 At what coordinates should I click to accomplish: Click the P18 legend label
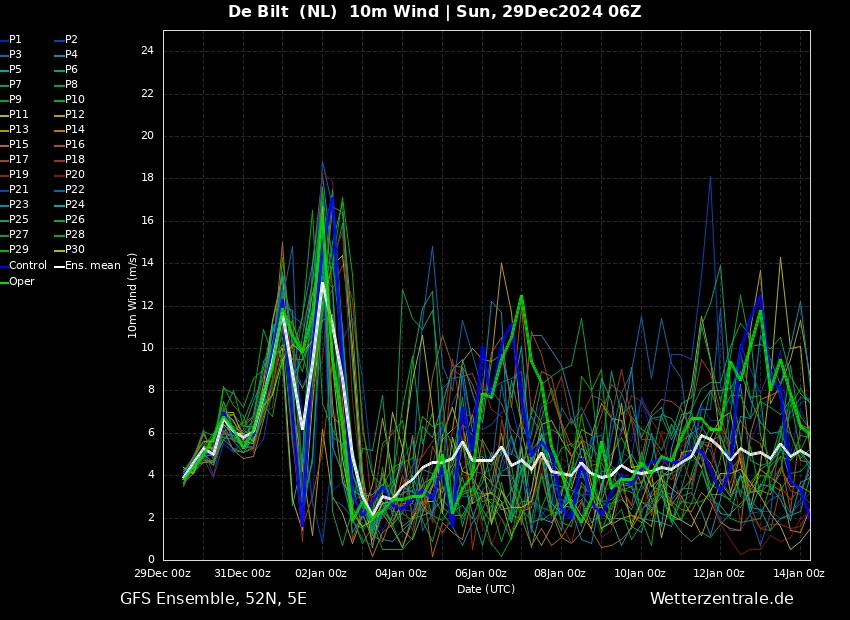coord(69,159)
